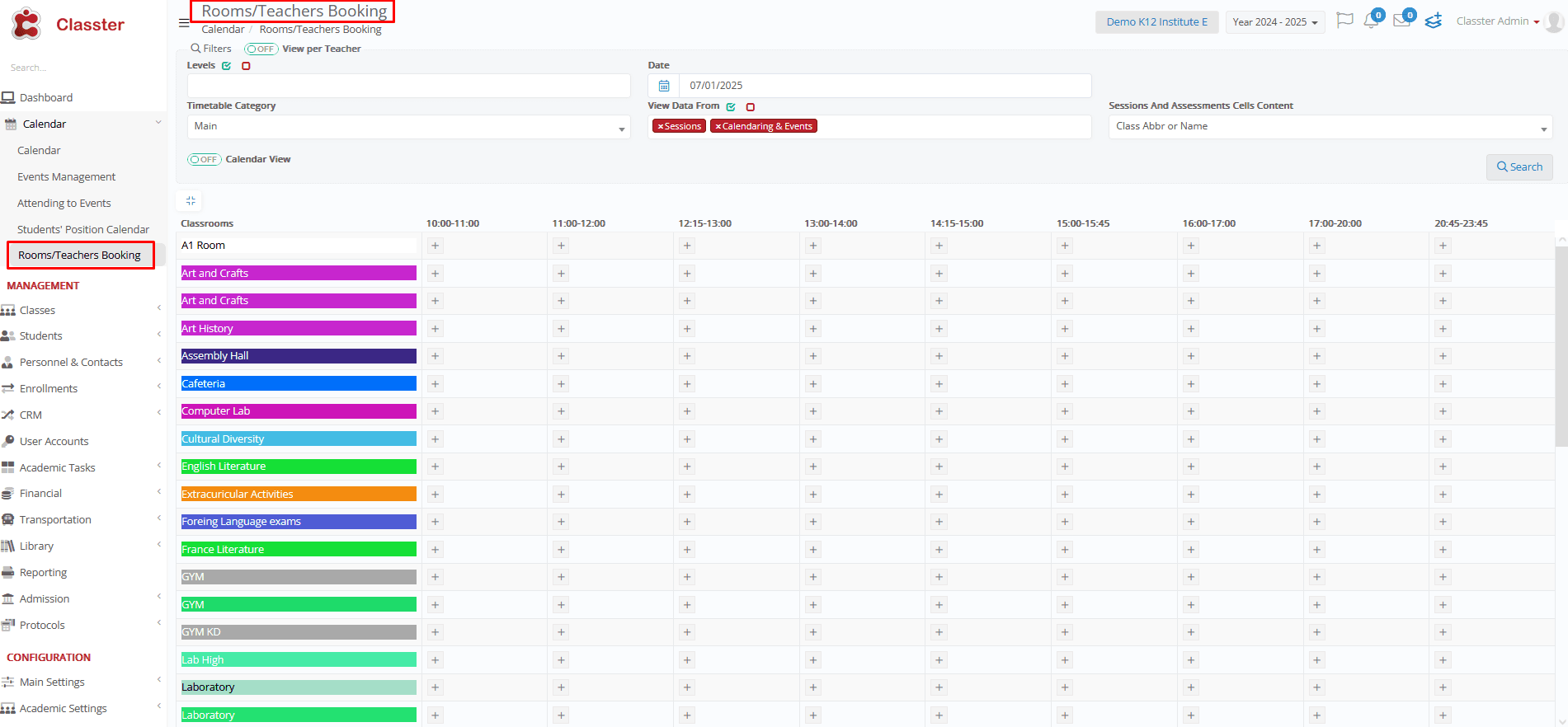Toggle the View per Teacher switch
Image resolution: width=1568 pixels, height=727 pixels.
click(261, 49)
